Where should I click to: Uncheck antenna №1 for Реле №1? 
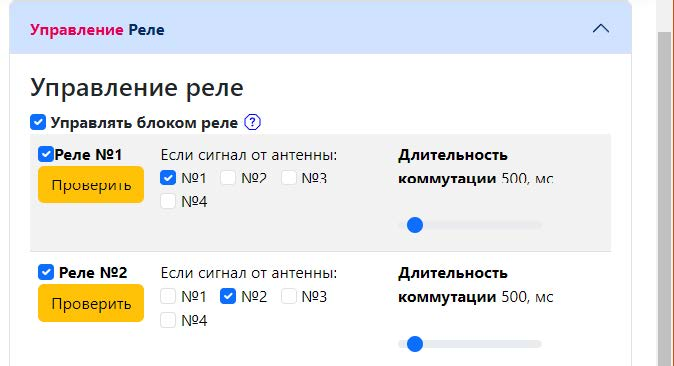coord(168,178)
